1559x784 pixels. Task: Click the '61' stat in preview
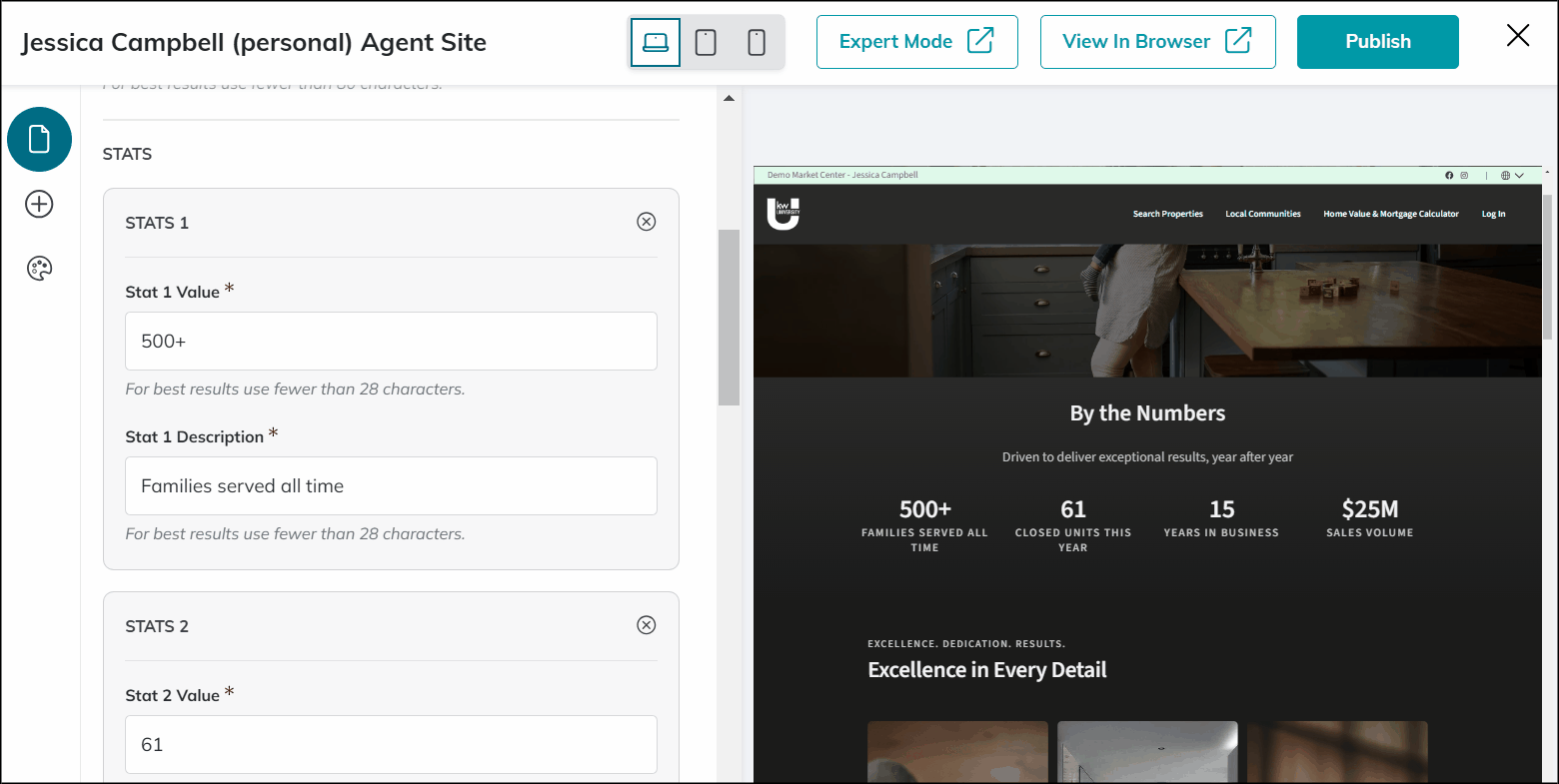click(1073, 509)
